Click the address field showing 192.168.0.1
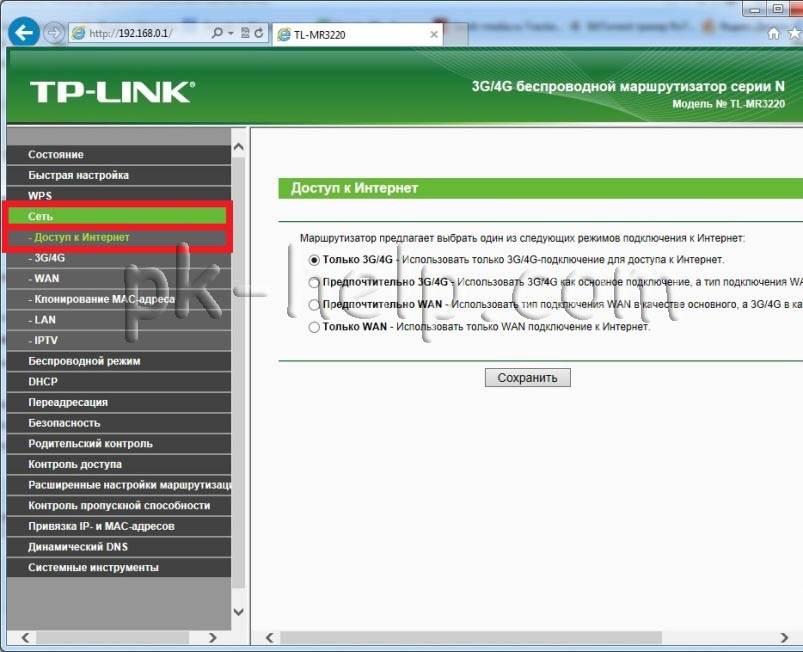803x652 pixels. click(x=139, y=33)
